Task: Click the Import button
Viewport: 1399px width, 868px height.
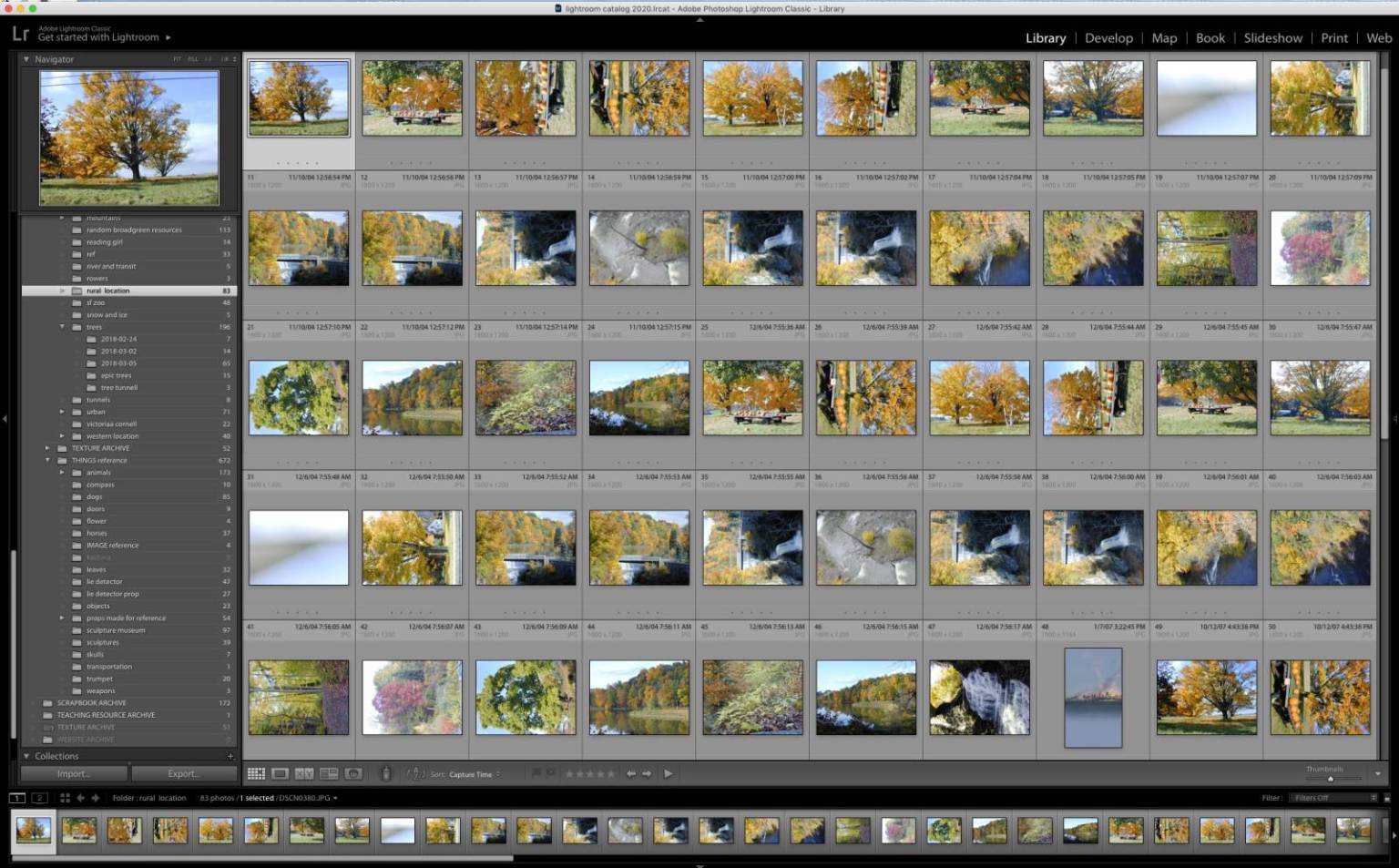Action: point(74,773)
